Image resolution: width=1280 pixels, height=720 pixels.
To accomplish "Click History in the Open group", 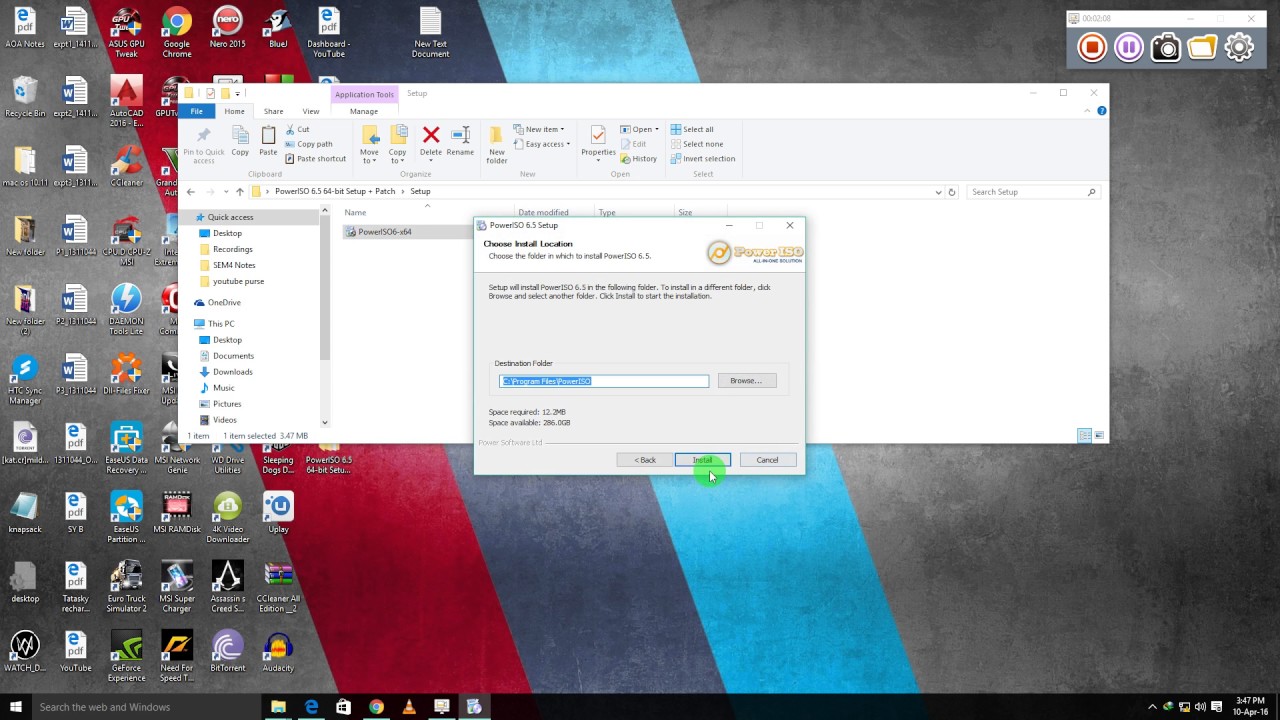I will [x=639, y=159].
